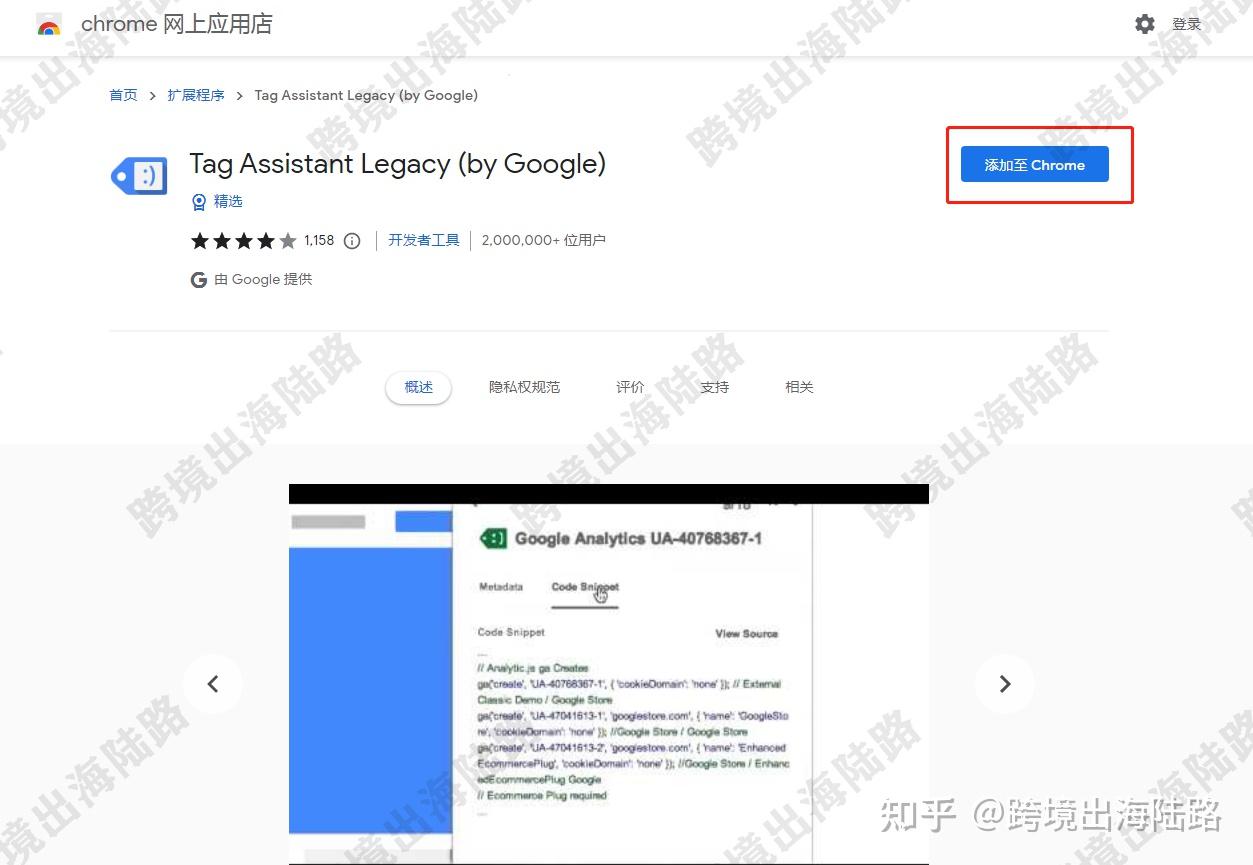Open the 支持 tab
Screen dimensions: 1253x865
click(715, 387)
